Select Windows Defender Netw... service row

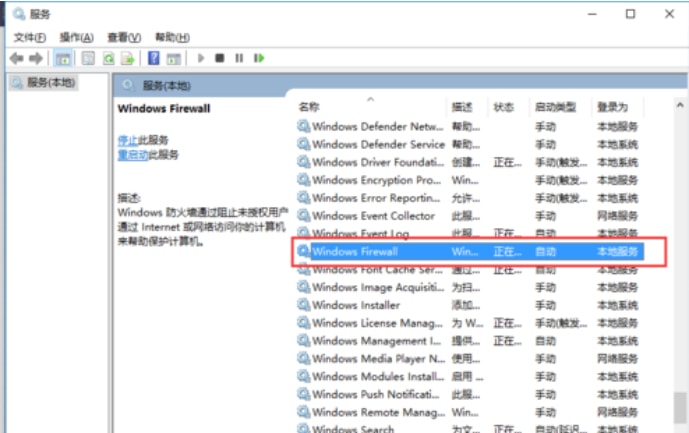pyautogui.click(x=470, y=127)
